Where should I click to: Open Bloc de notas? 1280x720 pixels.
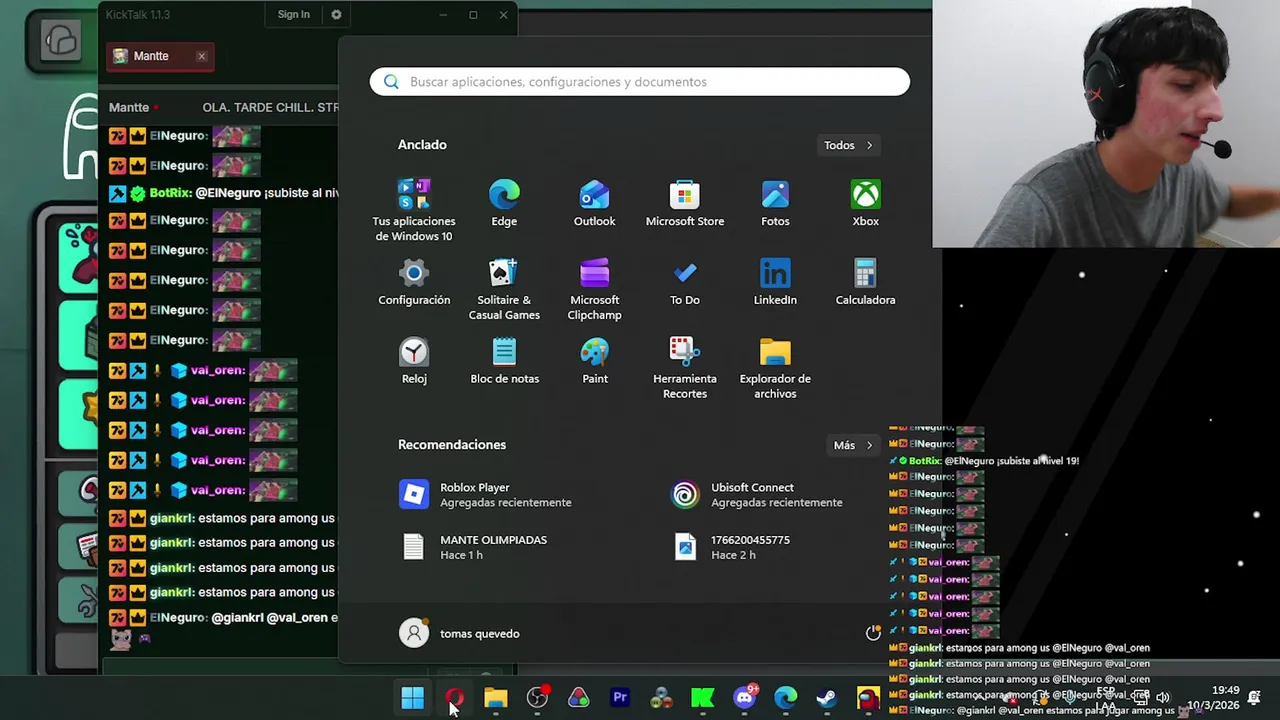point(504,361)
